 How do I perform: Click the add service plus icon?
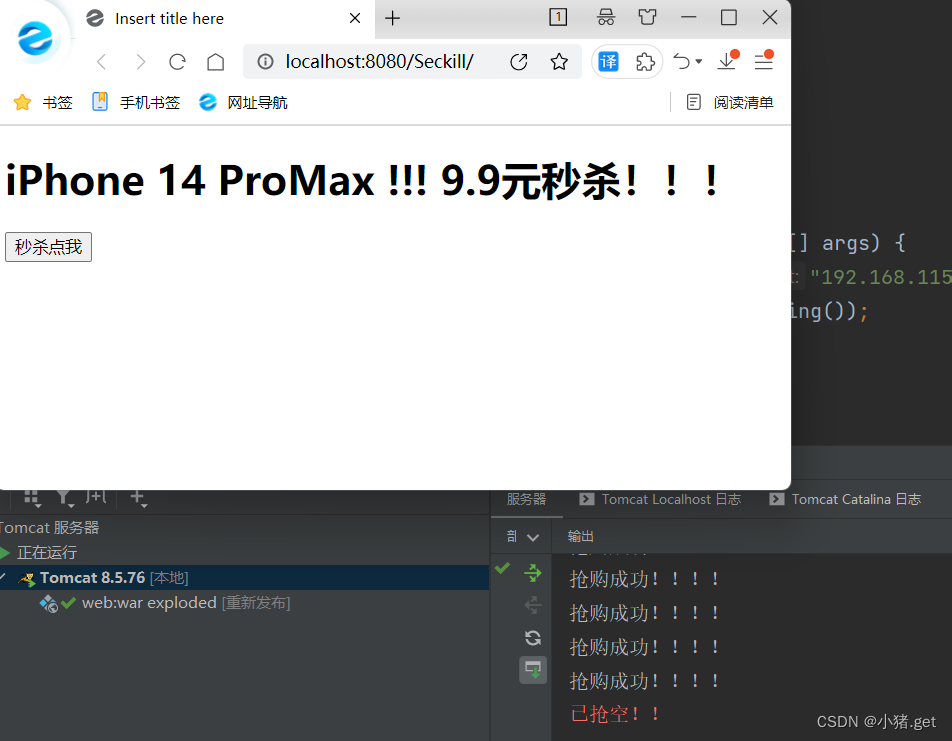pyautogui.click(x=138, y=497)
